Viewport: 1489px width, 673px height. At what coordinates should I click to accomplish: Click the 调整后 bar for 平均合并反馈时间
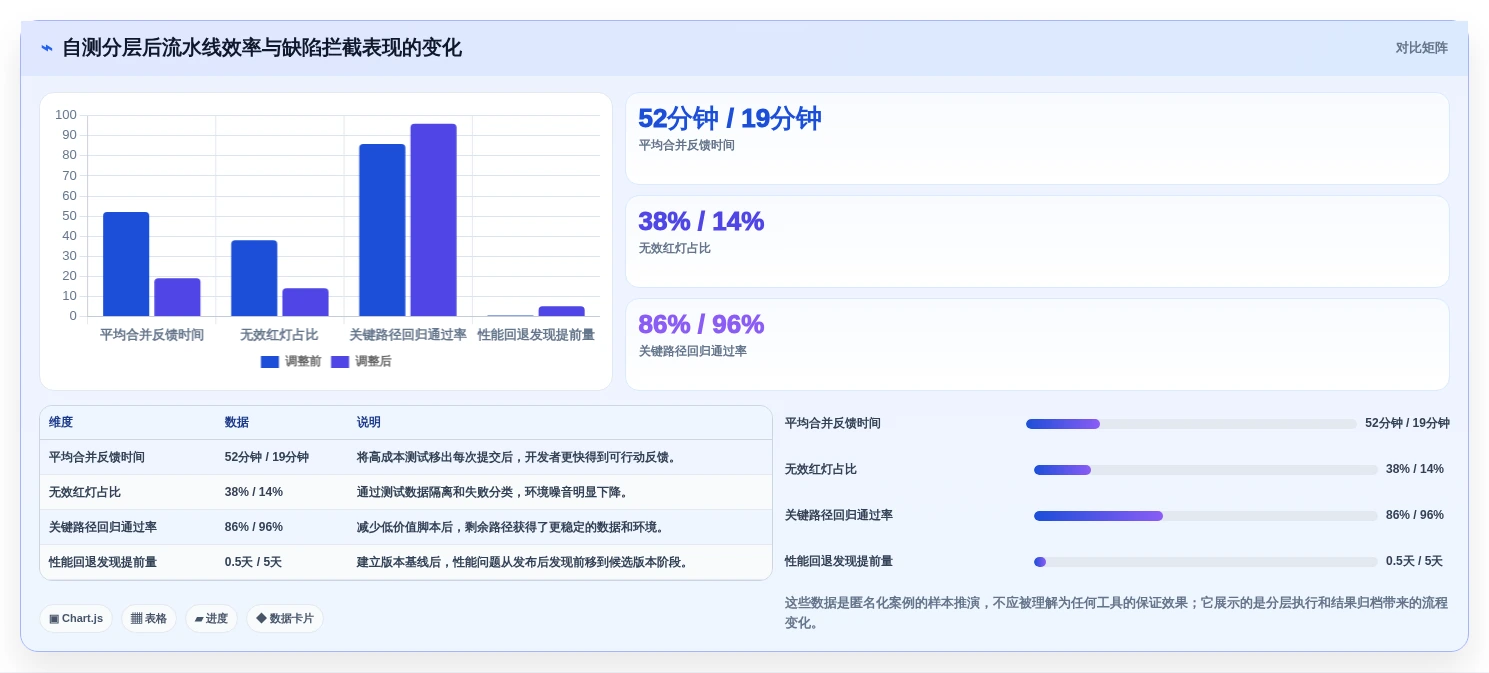(177, 297)
